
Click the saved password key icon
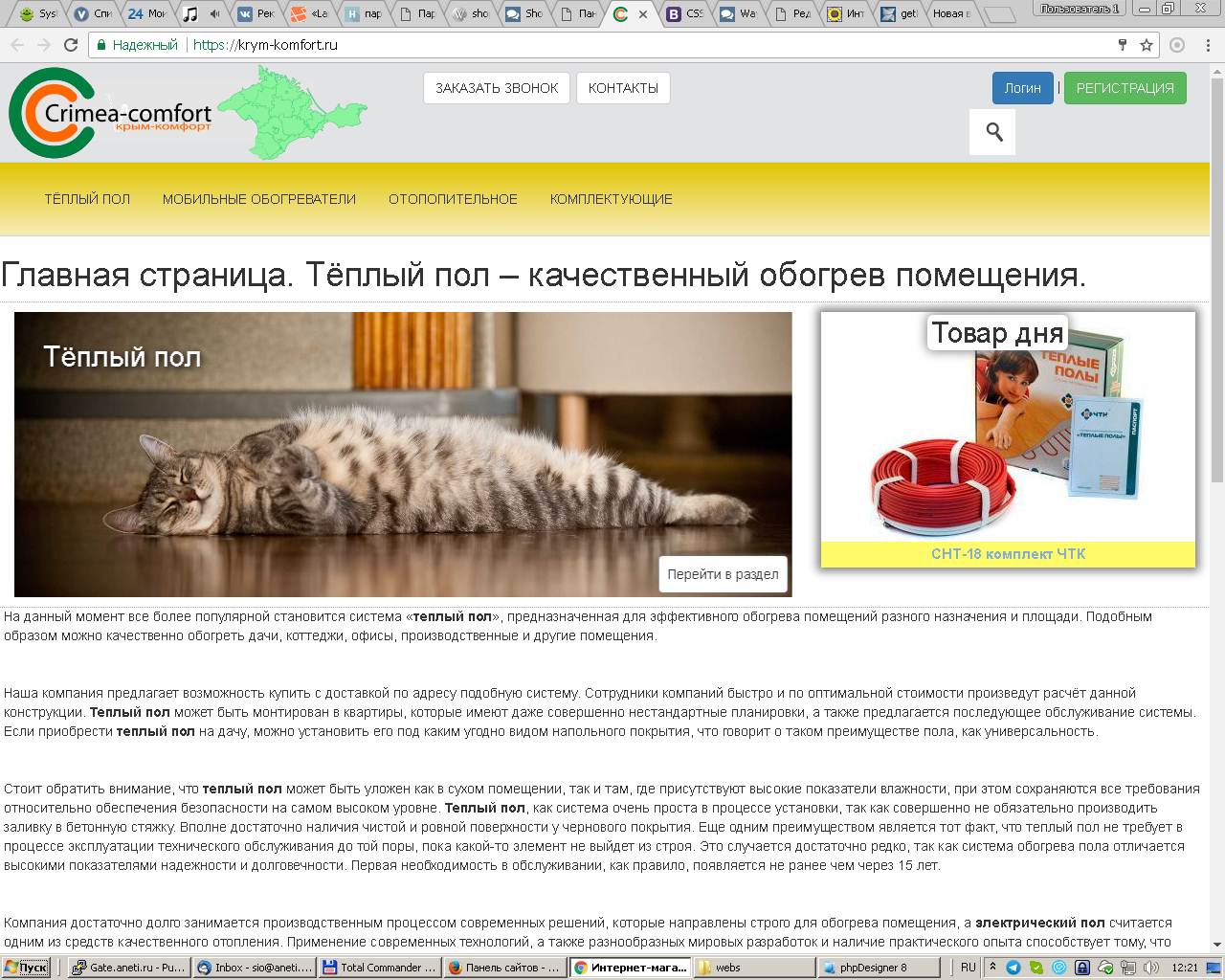tap(1123, 45)
